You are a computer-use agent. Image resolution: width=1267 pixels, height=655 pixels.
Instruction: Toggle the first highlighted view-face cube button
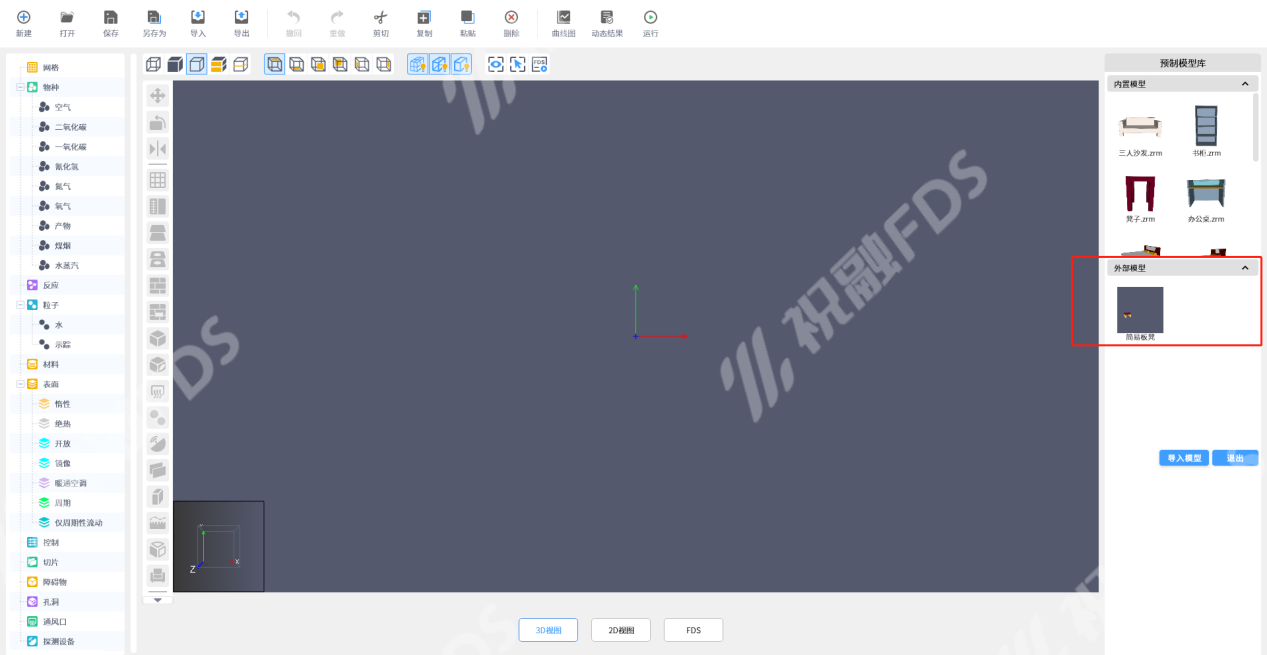[274, 64]
